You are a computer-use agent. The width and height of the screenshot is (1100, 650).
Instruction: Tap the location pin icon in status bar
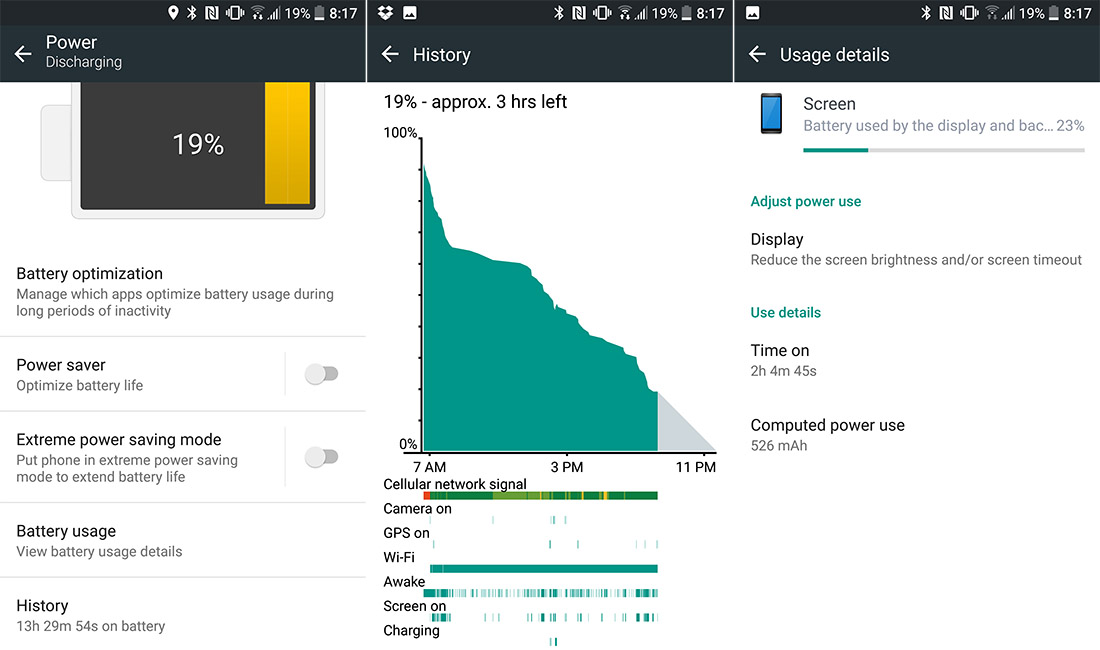point(173,13)
